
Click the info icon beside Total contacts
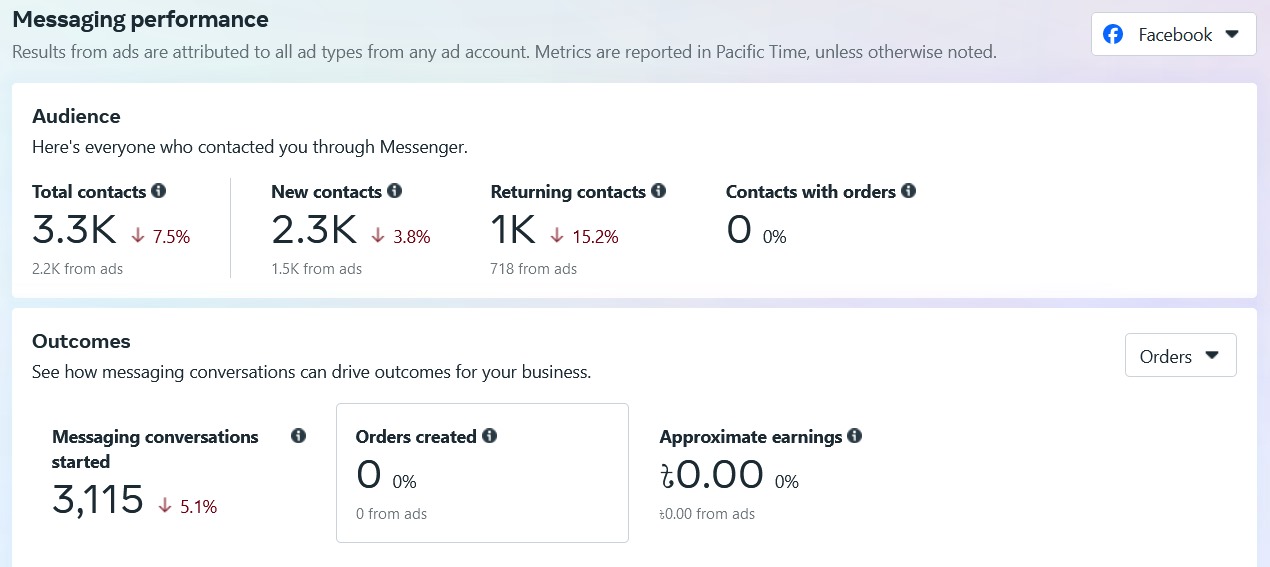(x=159, y=191)
